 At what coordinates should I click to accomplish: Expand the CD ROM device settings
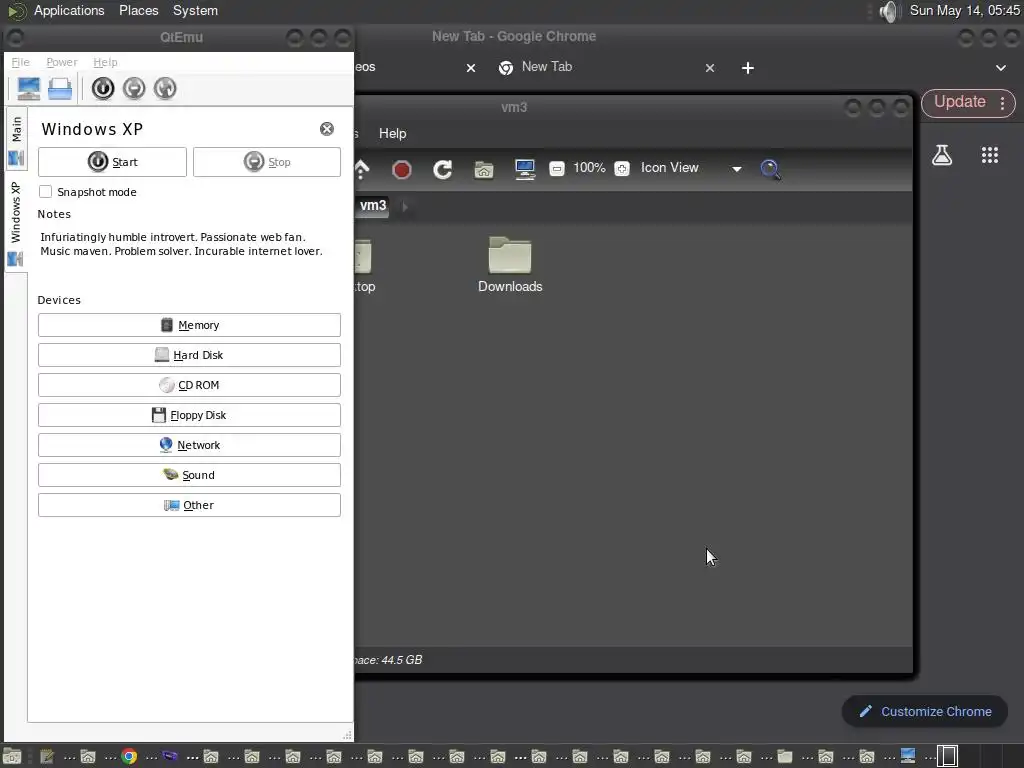tap(189, 385)
